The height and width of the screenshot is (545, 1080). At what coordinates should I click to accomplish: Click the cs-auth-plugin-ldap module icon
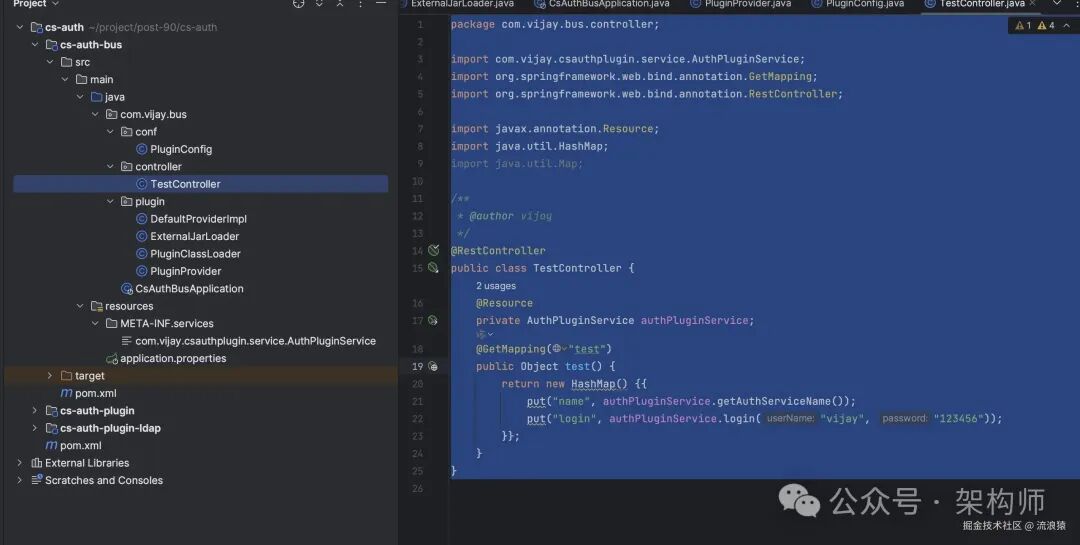[x=52, y=428]
